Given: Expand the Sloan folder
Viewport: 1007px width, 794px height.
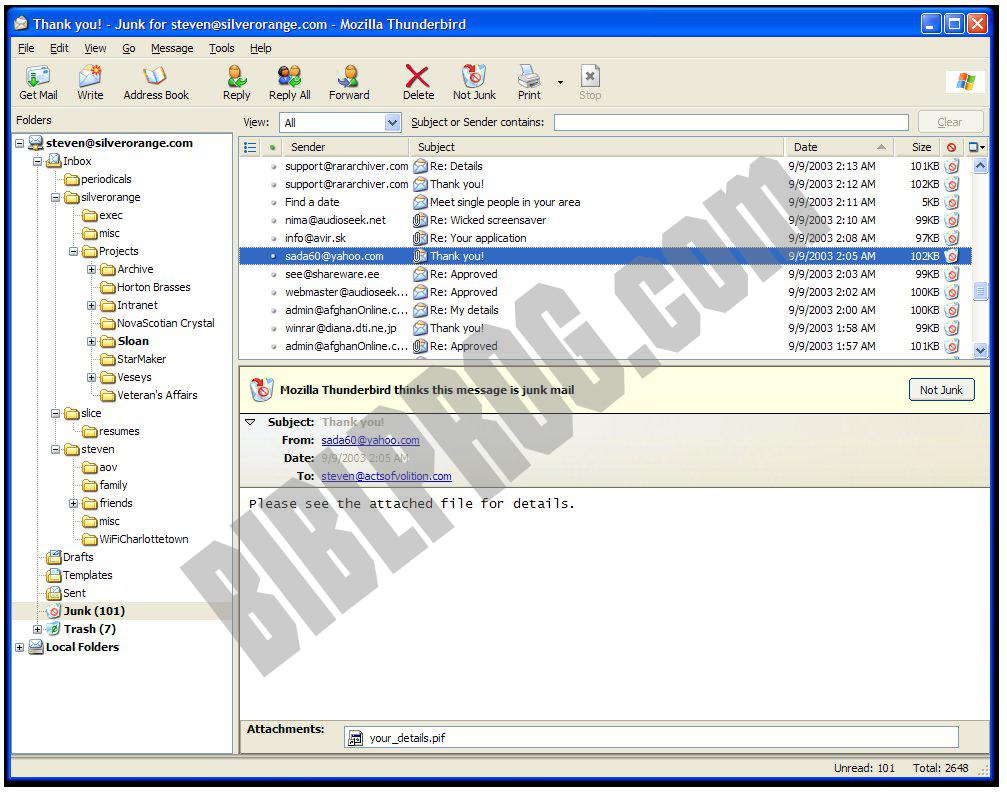Looking at the screenshot, I should [92, 341].
